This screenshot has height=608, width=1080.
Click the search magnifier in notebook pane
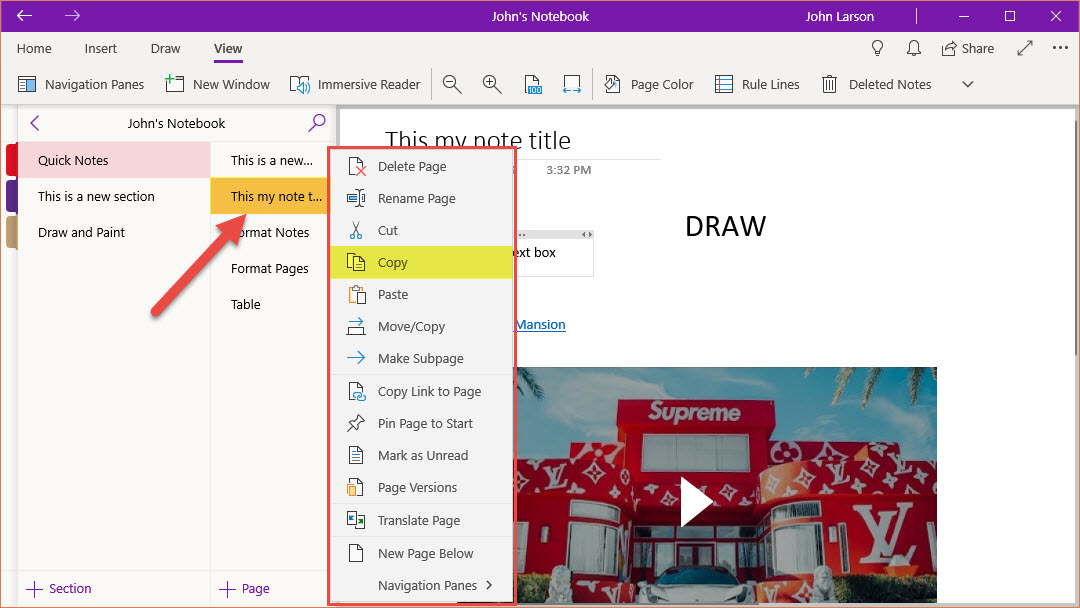click(317, 123)
